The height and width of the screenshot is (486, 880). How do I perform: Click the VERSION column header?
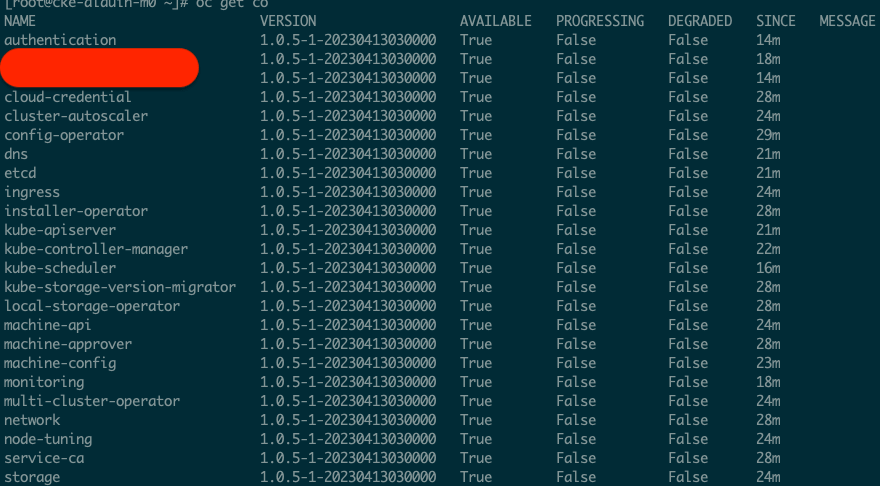[288, 21]
